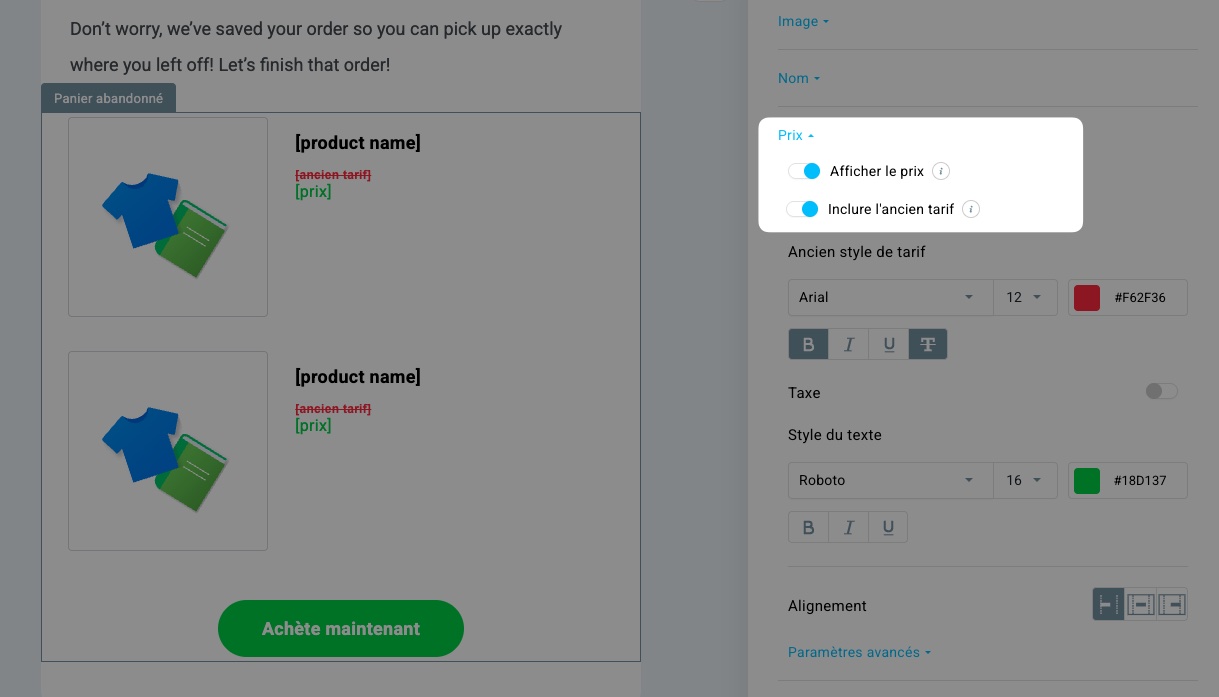Toggle strikethrough for old price style
This screenshot has width=1219, height=697.
coord(928,345)
